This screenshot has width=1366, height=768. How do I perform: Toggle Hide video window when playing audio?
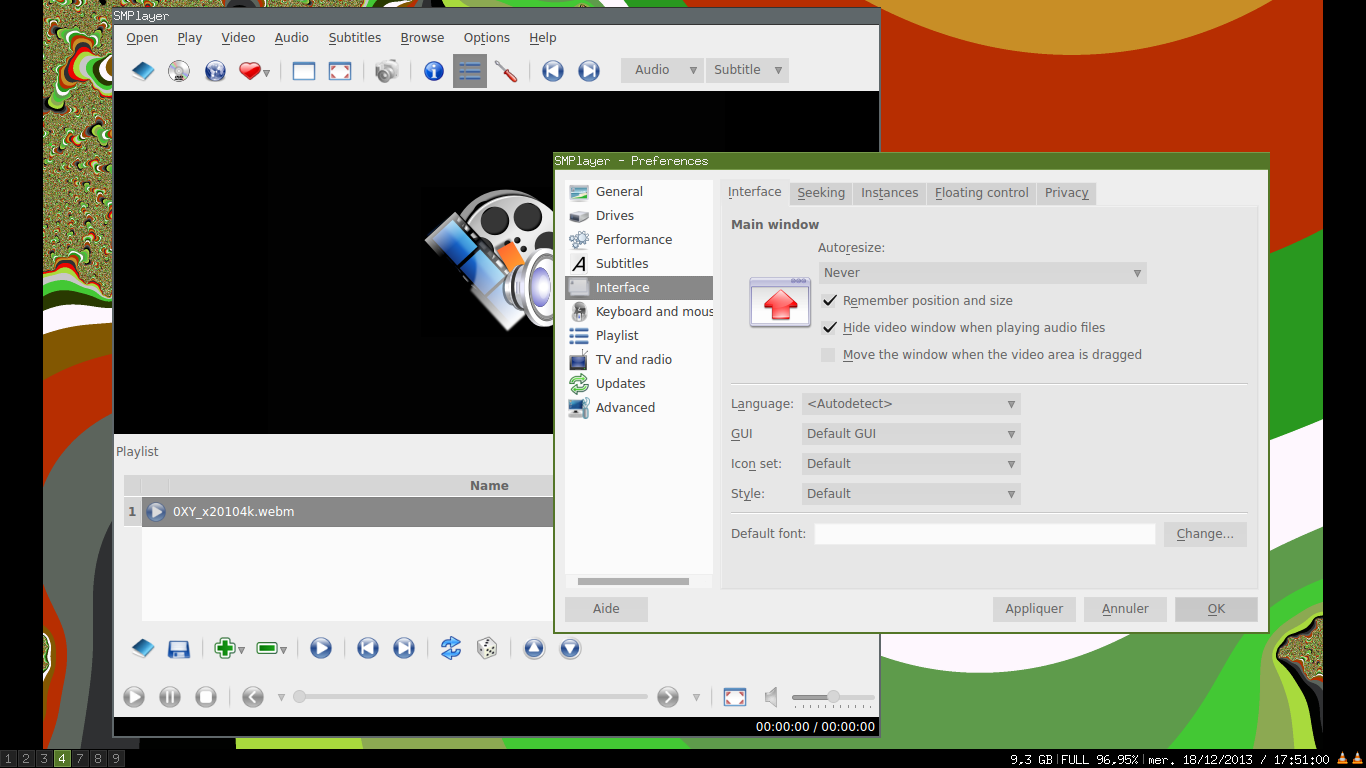[x=829, y=328]
